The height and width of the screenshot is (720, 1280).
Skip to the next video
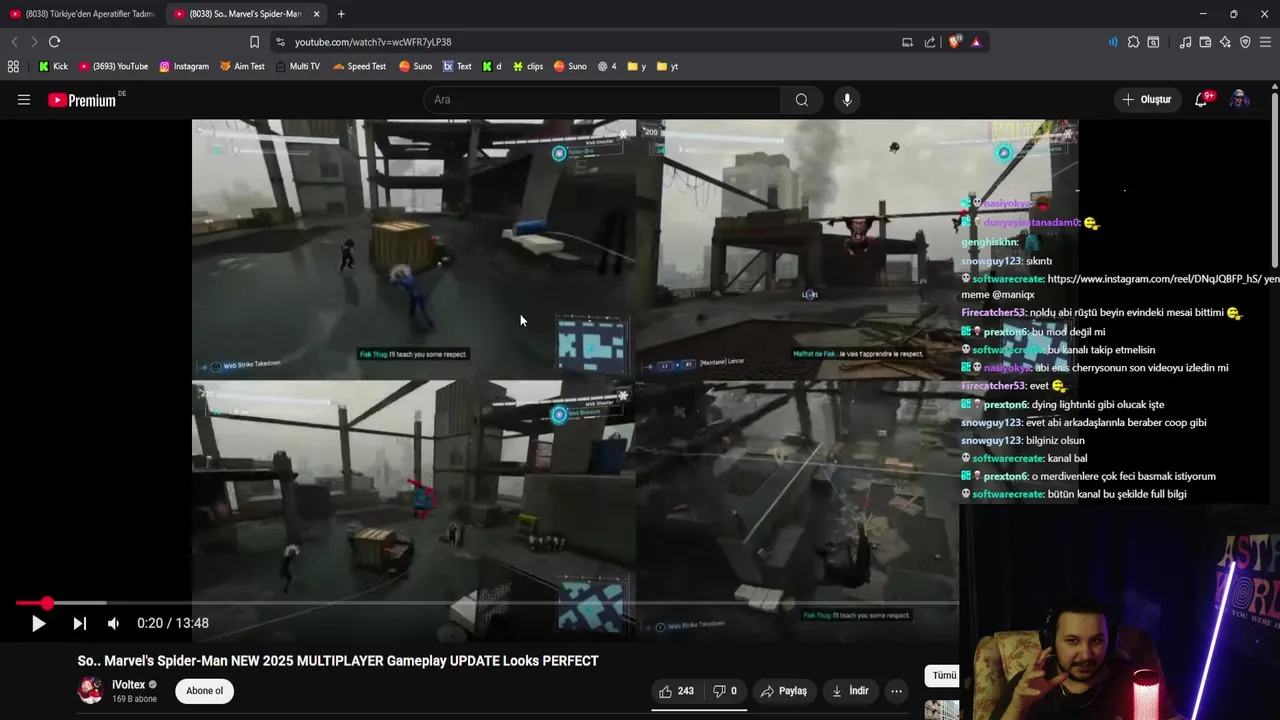pyautogui.click(x=79, y=623)
